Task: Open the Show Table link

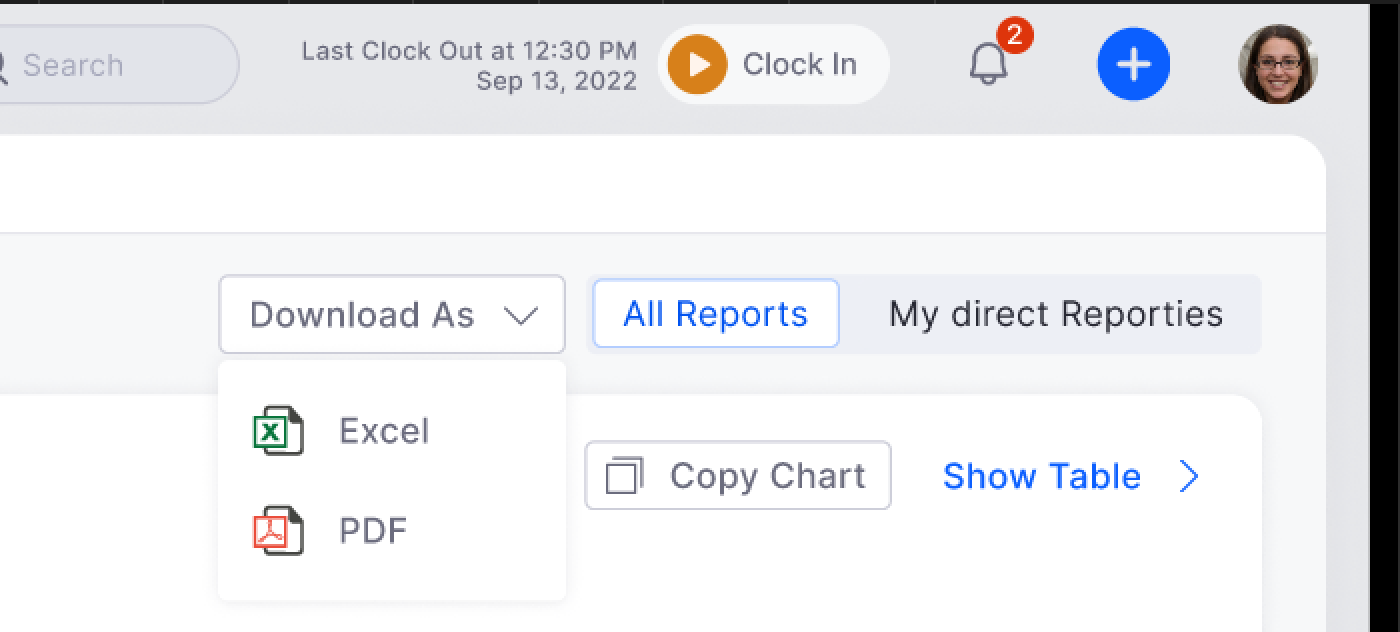Action: 1041,477
